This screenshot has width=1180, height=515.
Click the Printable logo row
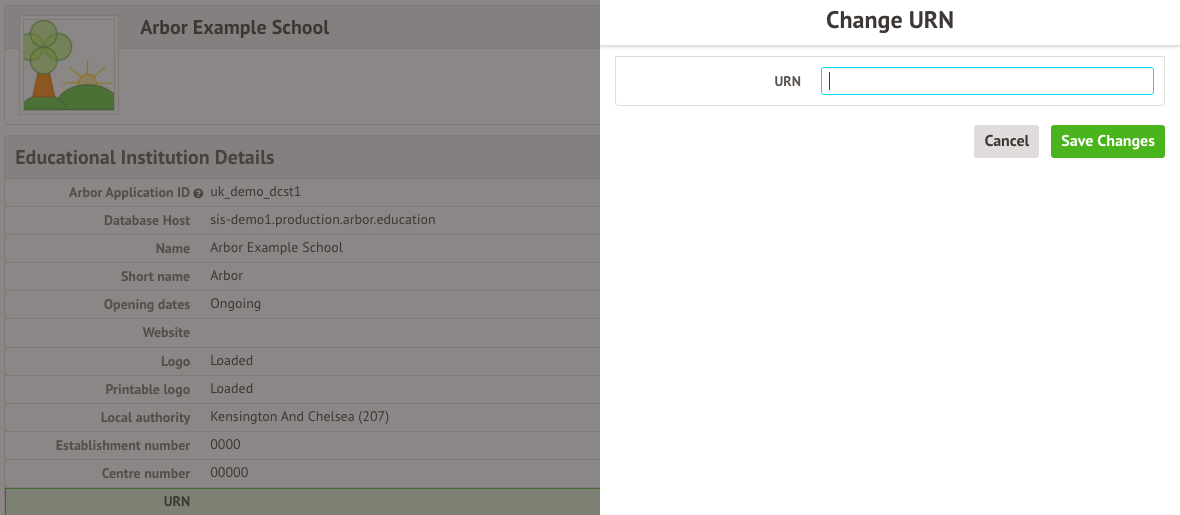click(x=300, y=388)
